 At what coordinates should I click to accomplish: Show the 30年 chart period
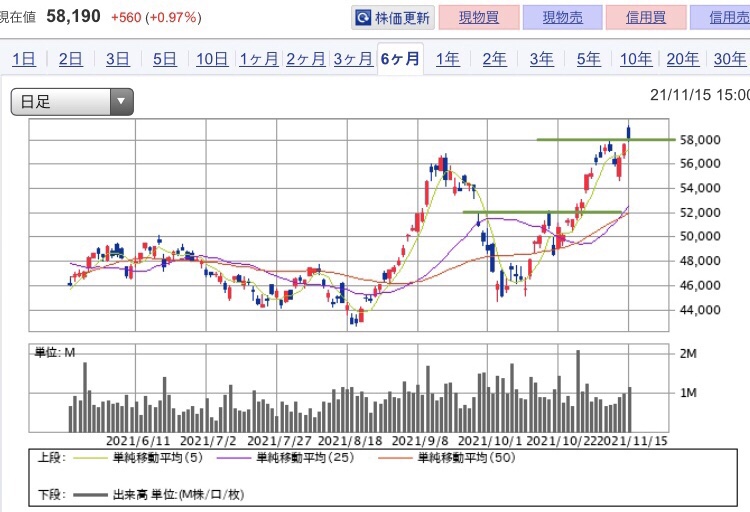[x=730, y=59]
